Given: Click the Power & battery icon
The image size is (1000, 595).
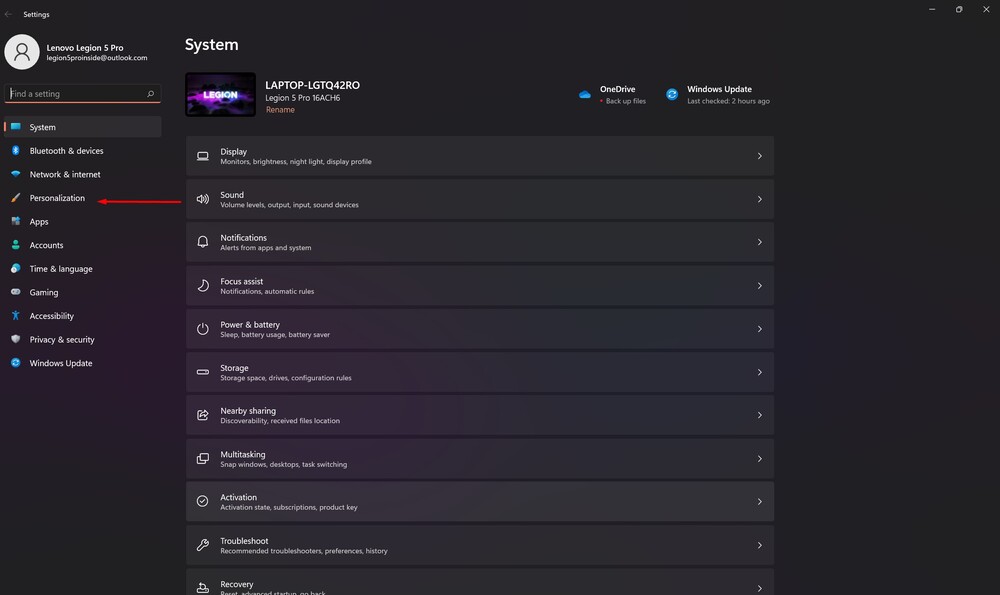Looking at the screenshot, I should [x=203, y=329].
